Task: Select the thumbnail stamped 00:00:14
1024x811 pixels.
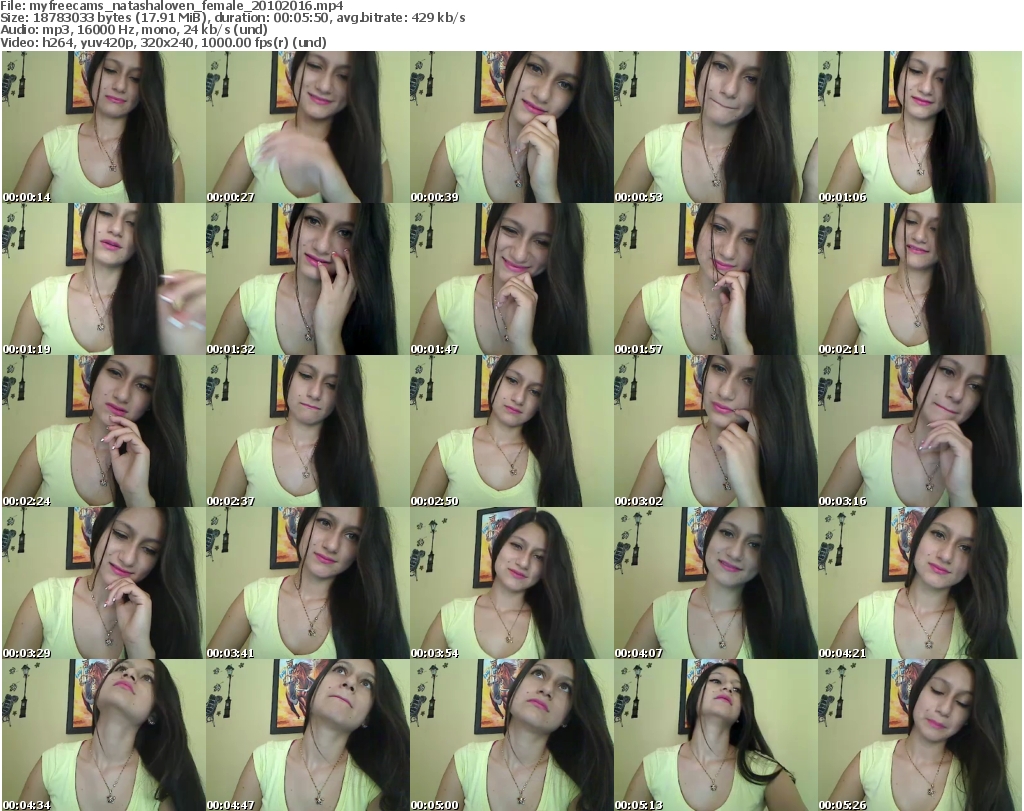Action: 104,127
